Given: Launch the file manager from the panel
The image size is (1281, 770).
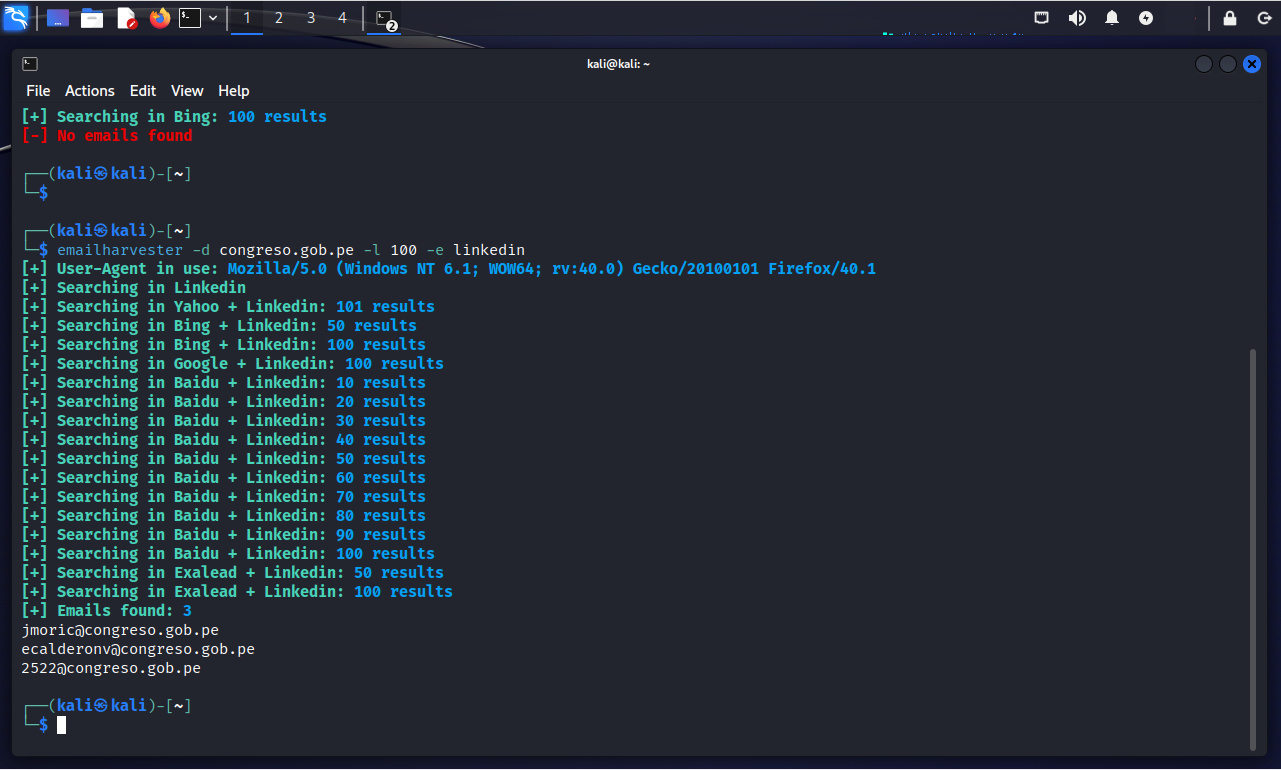Looking at the screenshot, I should pos(92,18).
